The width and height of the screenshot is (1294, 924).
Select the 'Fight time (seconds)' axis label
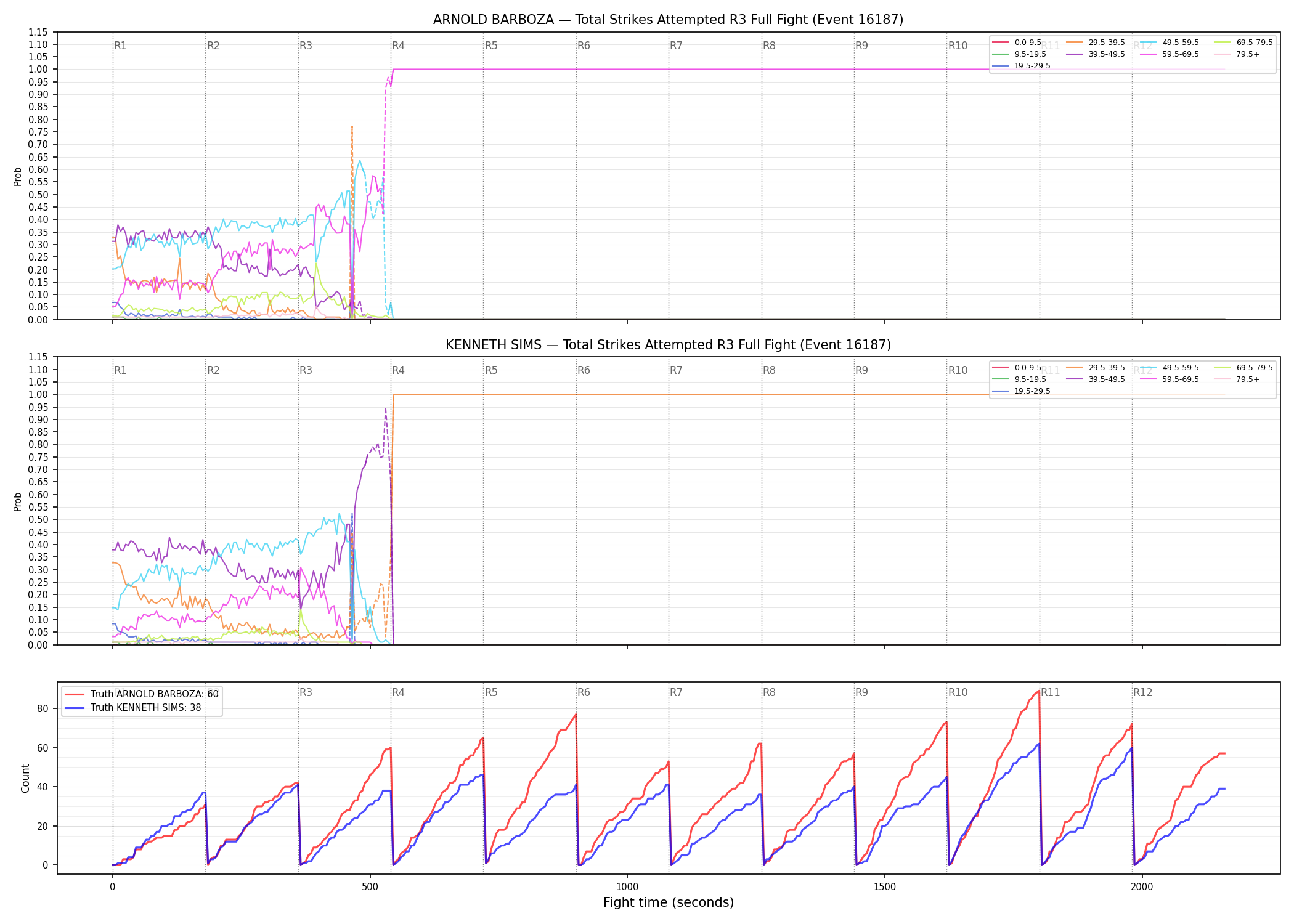[x=669, y=902]
